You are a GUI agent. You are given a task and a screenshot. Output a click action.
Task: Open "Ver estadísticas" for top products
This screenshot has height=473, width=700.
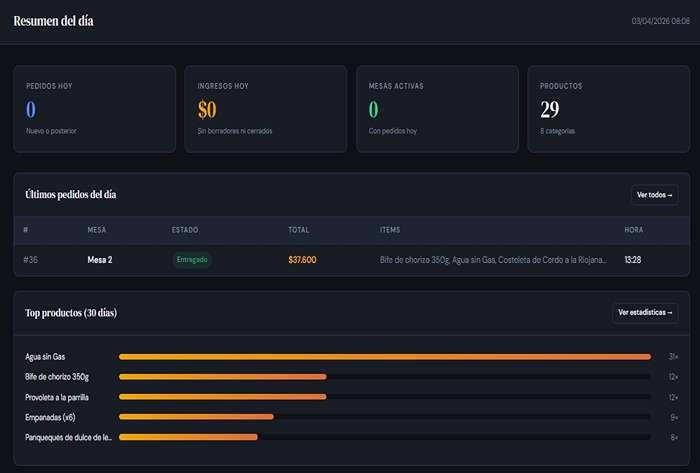645,313
